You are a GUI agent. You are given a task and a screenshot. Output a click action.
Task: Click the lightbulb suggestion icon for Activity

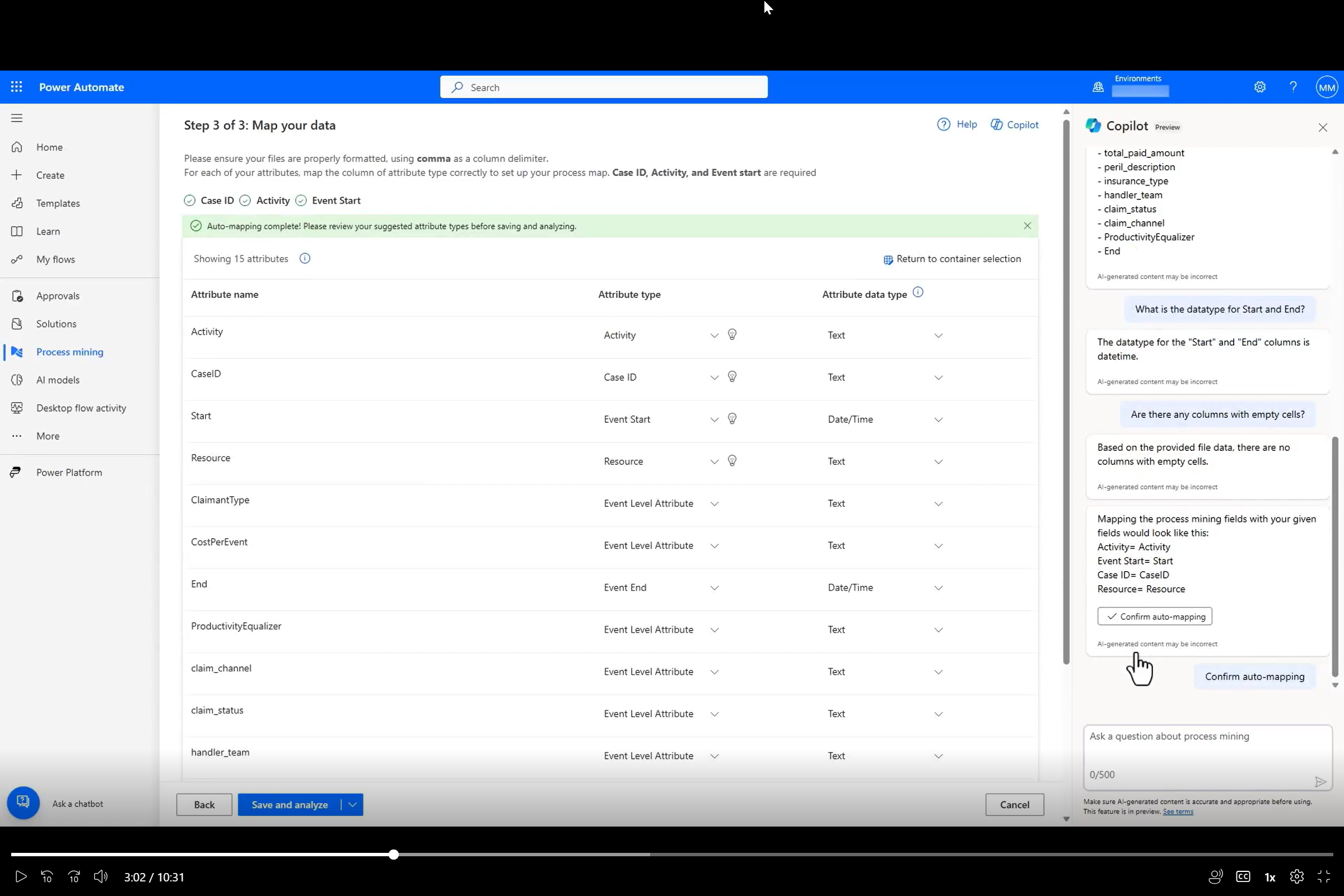(x=732, y=334)
